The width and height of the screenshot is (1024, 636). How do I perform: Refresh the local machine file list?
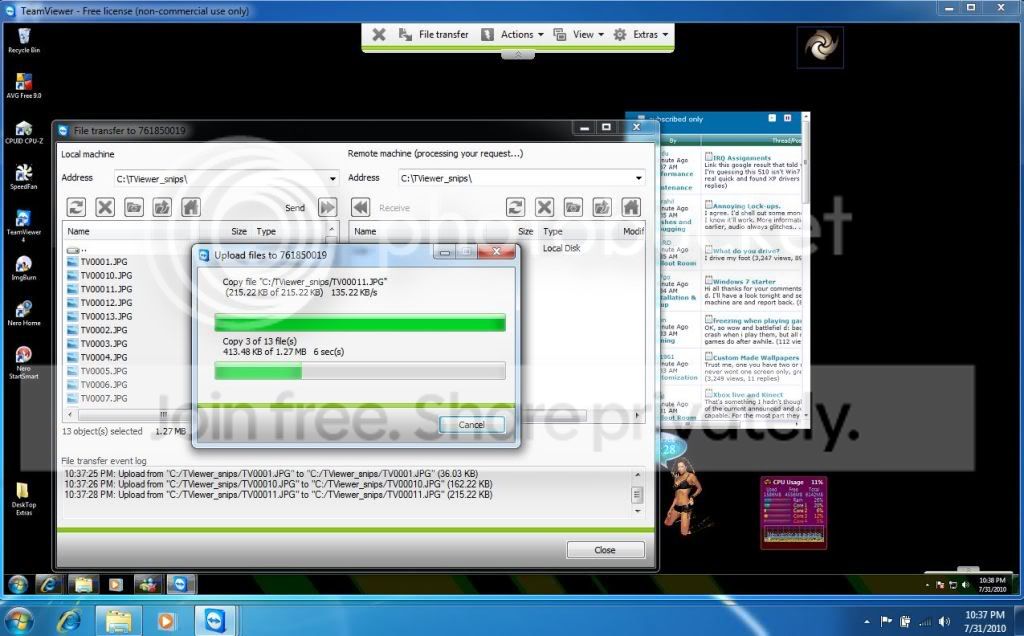(x=76, y=208)
